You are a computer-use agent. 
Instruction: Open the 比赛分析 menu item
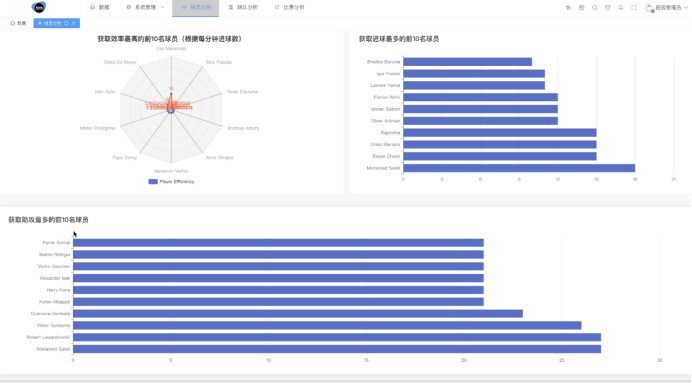tap(290, 8)
